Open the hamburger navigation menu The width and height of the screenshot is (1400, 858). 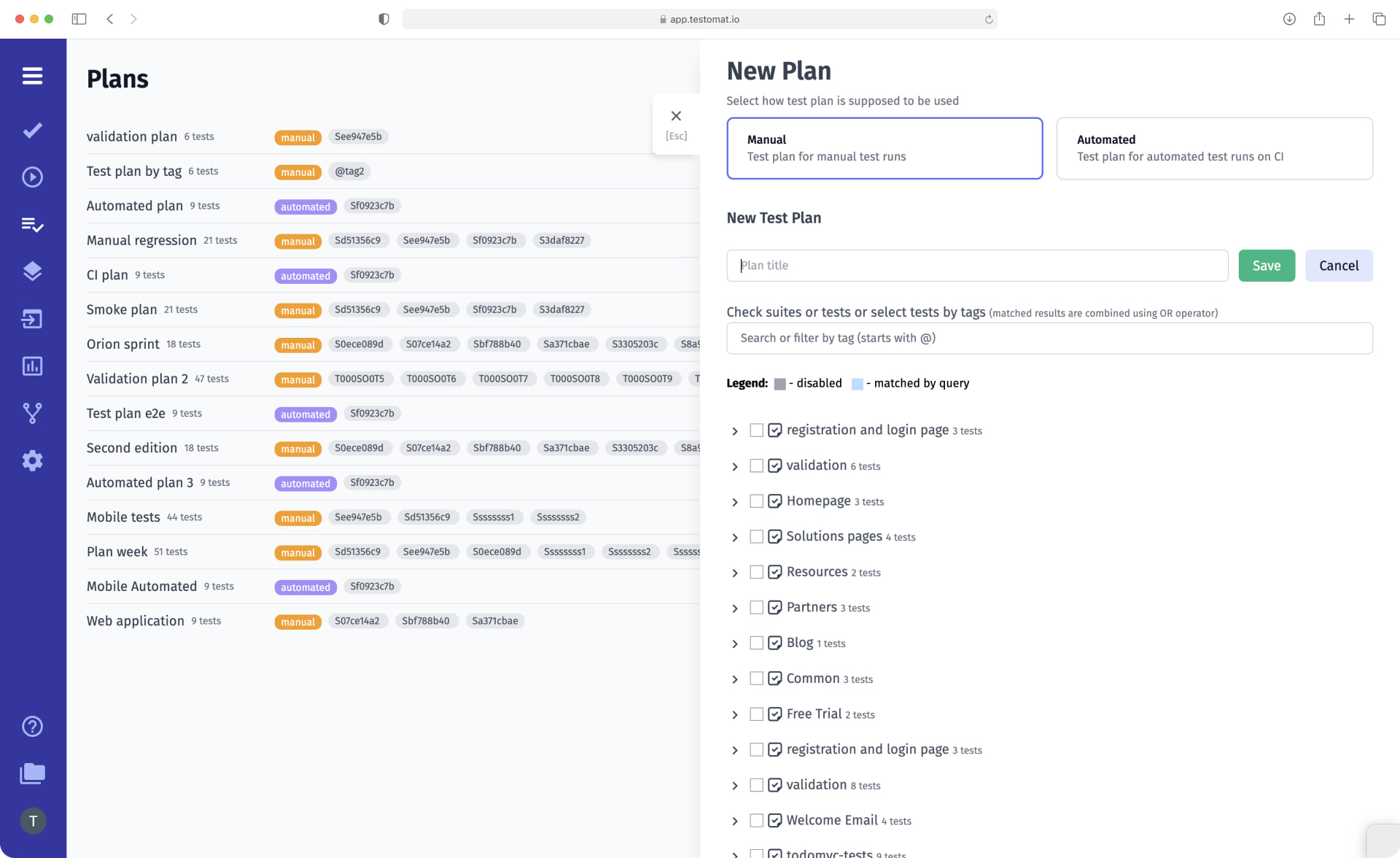coord(33,76)
